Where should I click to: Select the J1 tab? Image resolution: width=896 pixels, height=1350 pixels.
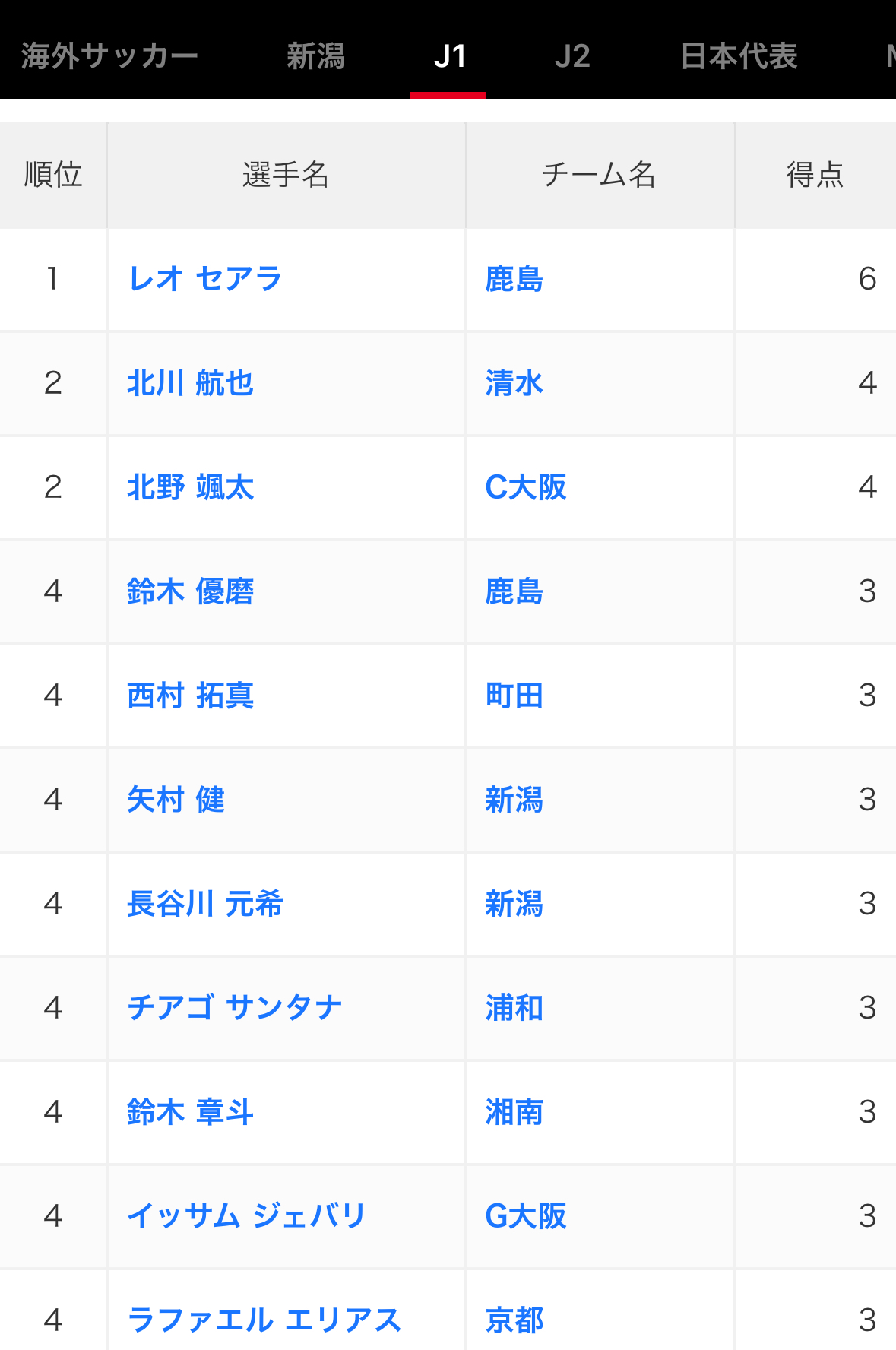[449, 56]
